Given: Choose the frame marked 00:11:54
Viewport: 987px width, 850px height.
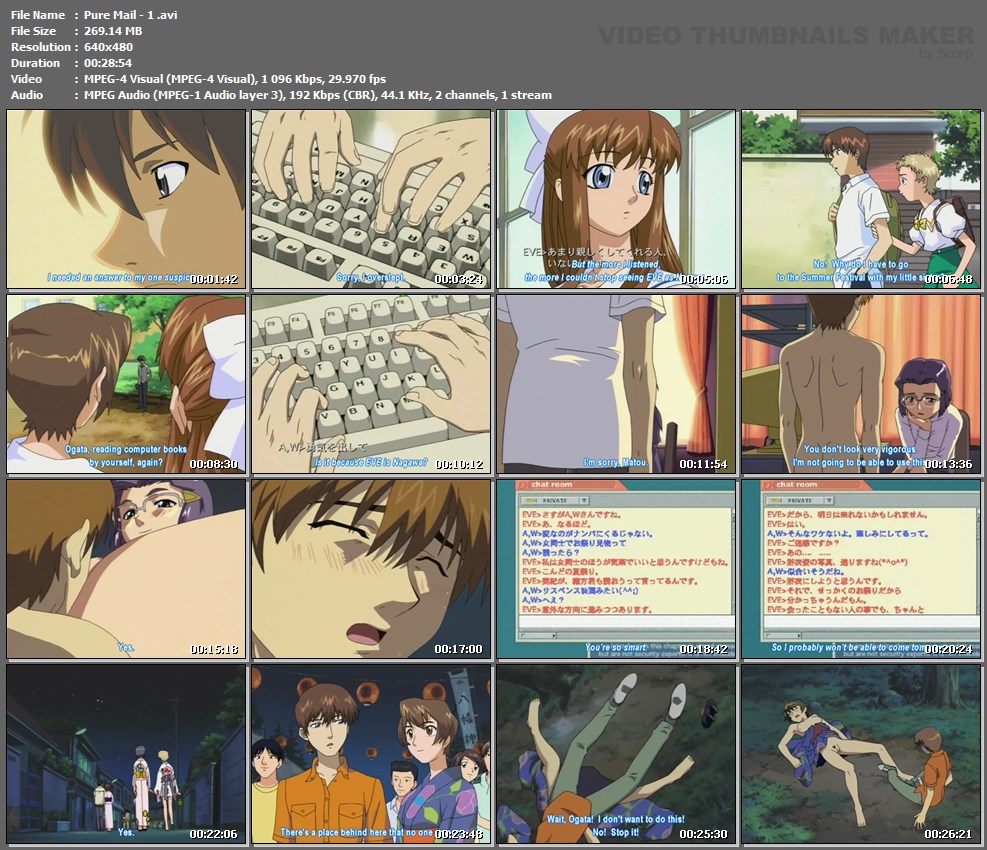Looking at the screenshot, I should click(x=616, y=384).
